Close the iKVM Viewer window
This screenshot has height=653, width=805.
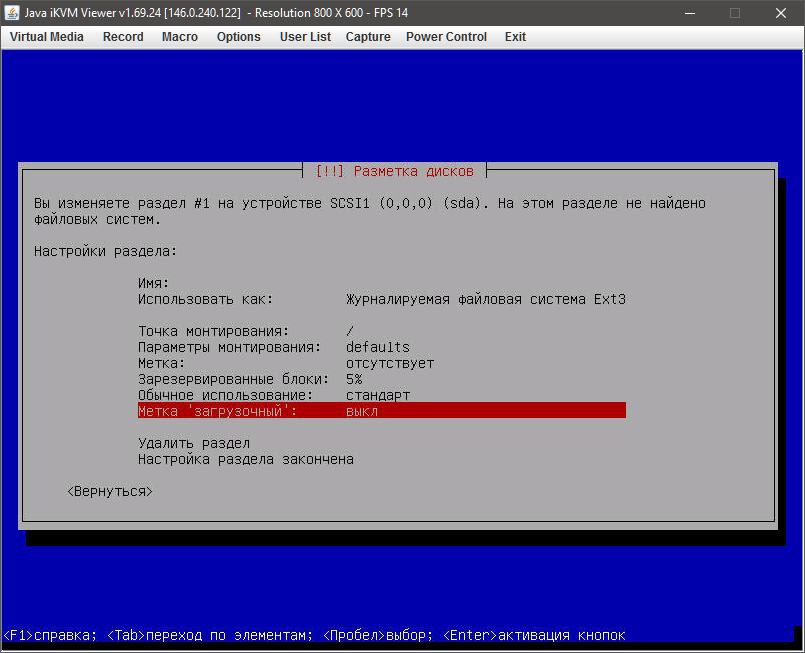(x=781, y=13)
